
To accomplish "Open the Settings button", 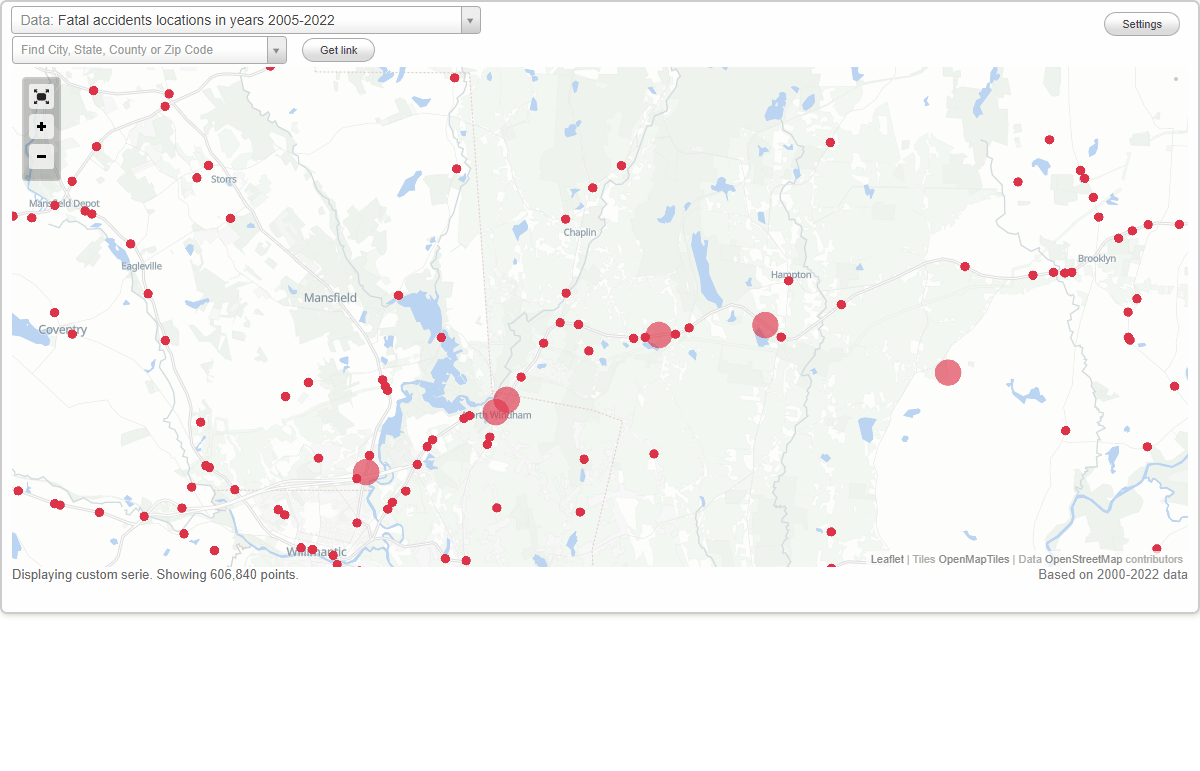I will point(1142,25).
